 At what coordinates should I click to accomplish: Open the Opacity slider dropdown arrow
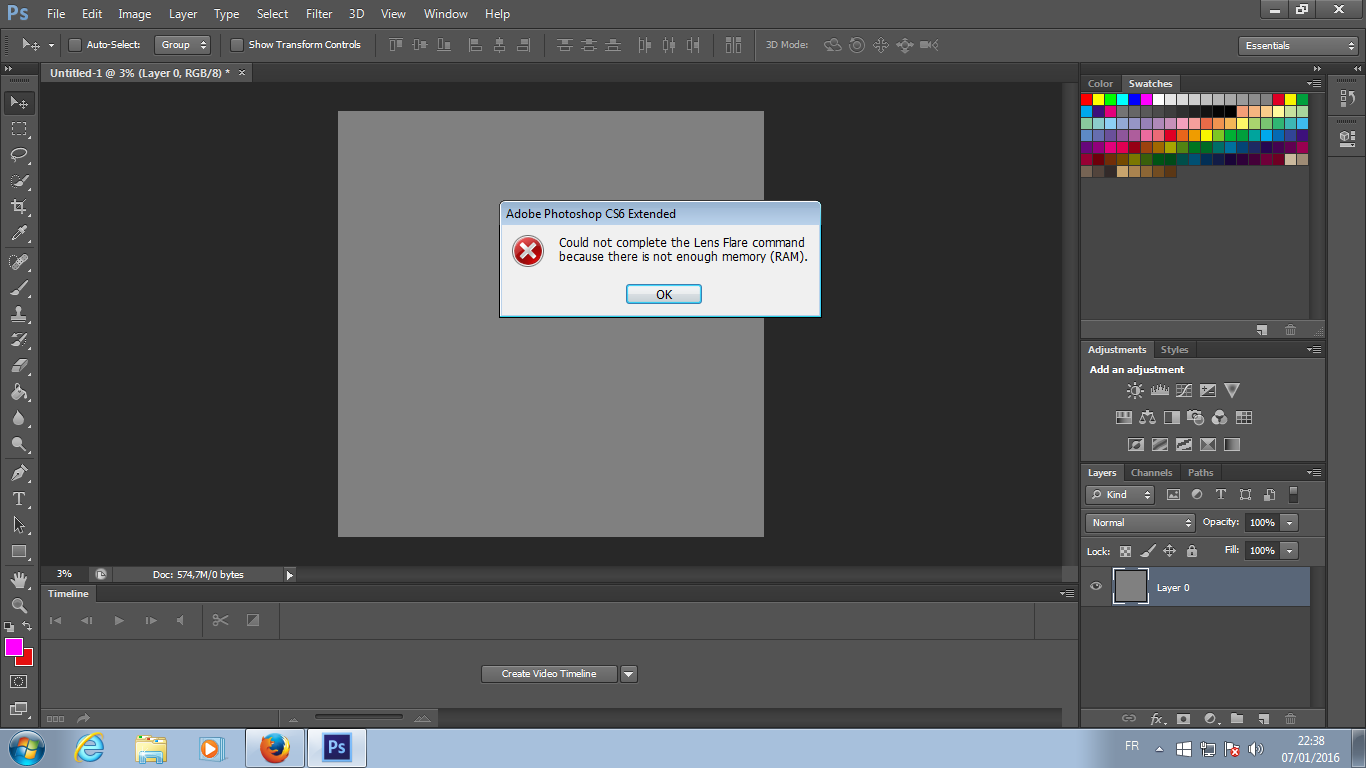pyautogui.click(x=1290, y=523)
